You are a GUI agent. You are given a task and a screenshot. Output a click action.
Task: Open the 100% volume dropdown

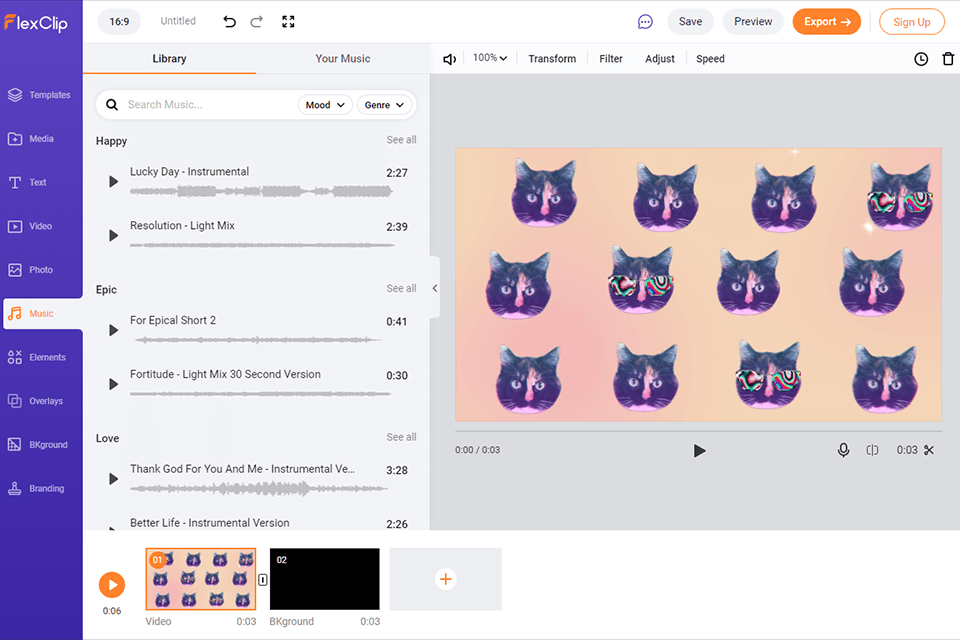coord(490,58)
